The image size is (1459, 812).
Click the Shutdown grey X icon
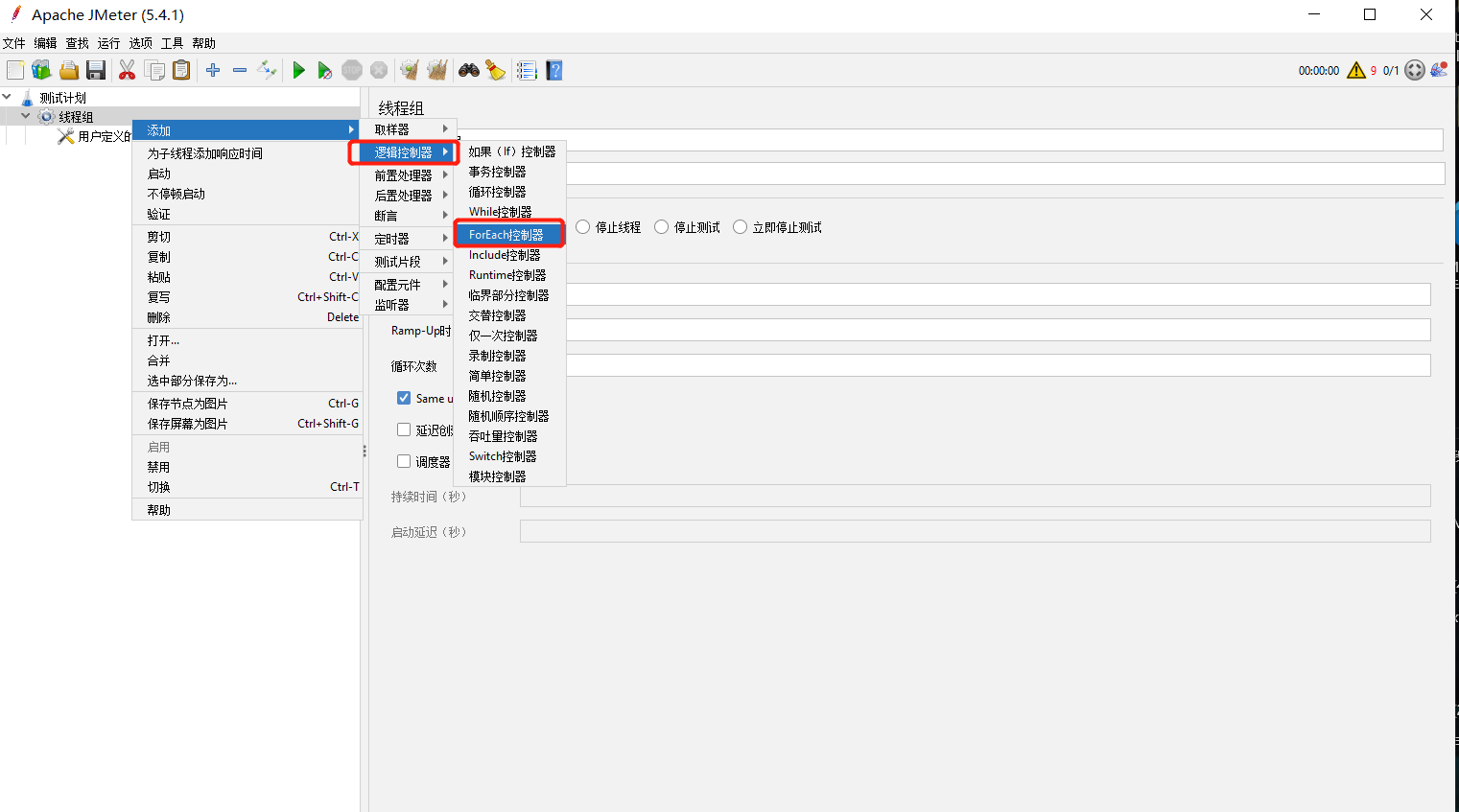pos(379,70)
